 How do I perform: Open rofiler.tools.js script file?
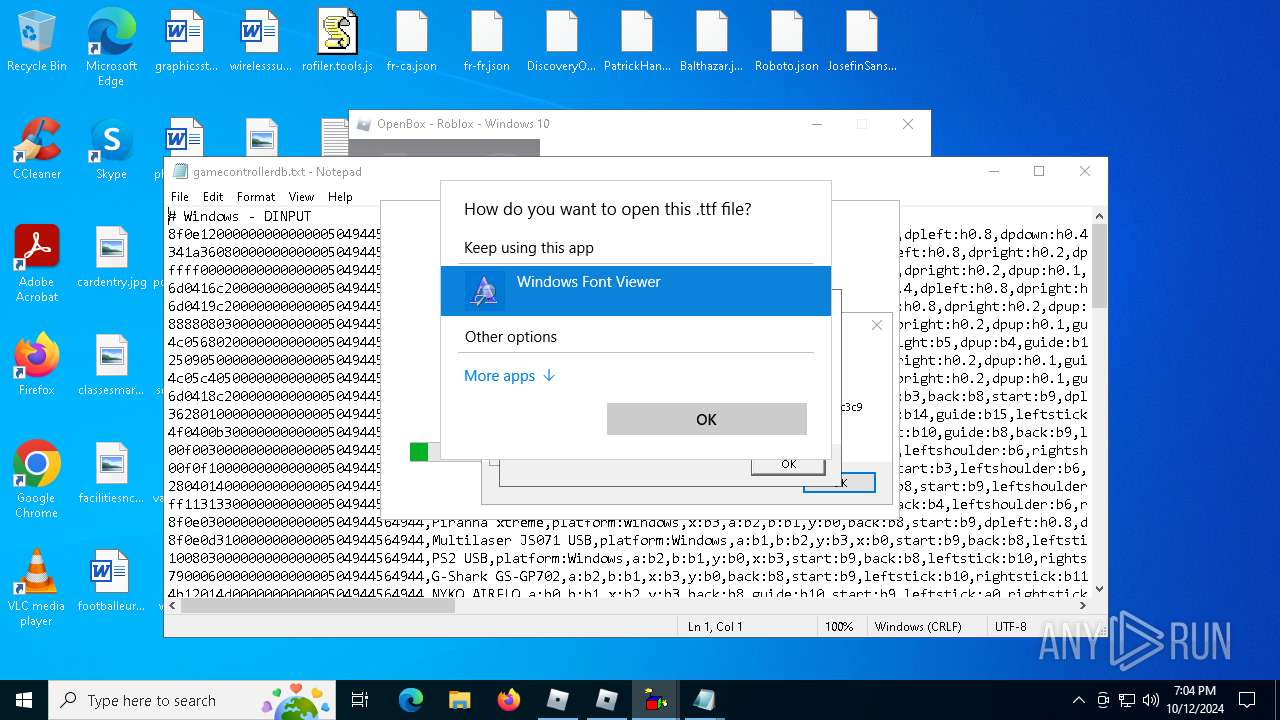[337, 41]
